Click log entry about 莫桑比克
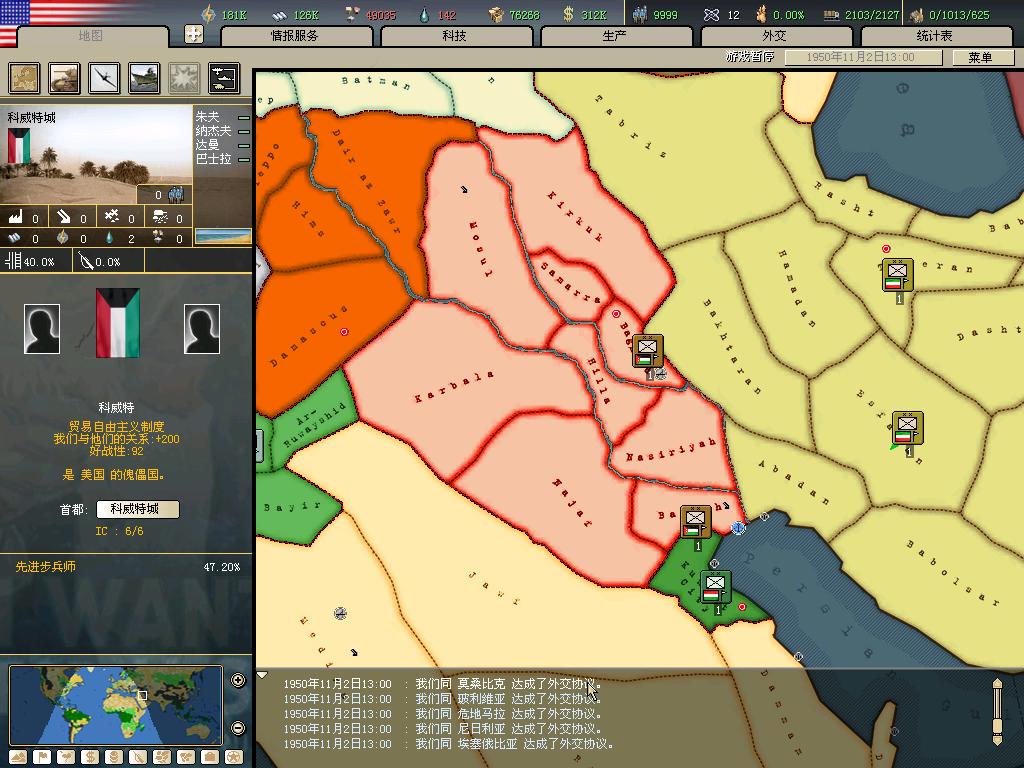Image resolution: width=1024 pixels, height=768 pixels. (x=442, y=684)
